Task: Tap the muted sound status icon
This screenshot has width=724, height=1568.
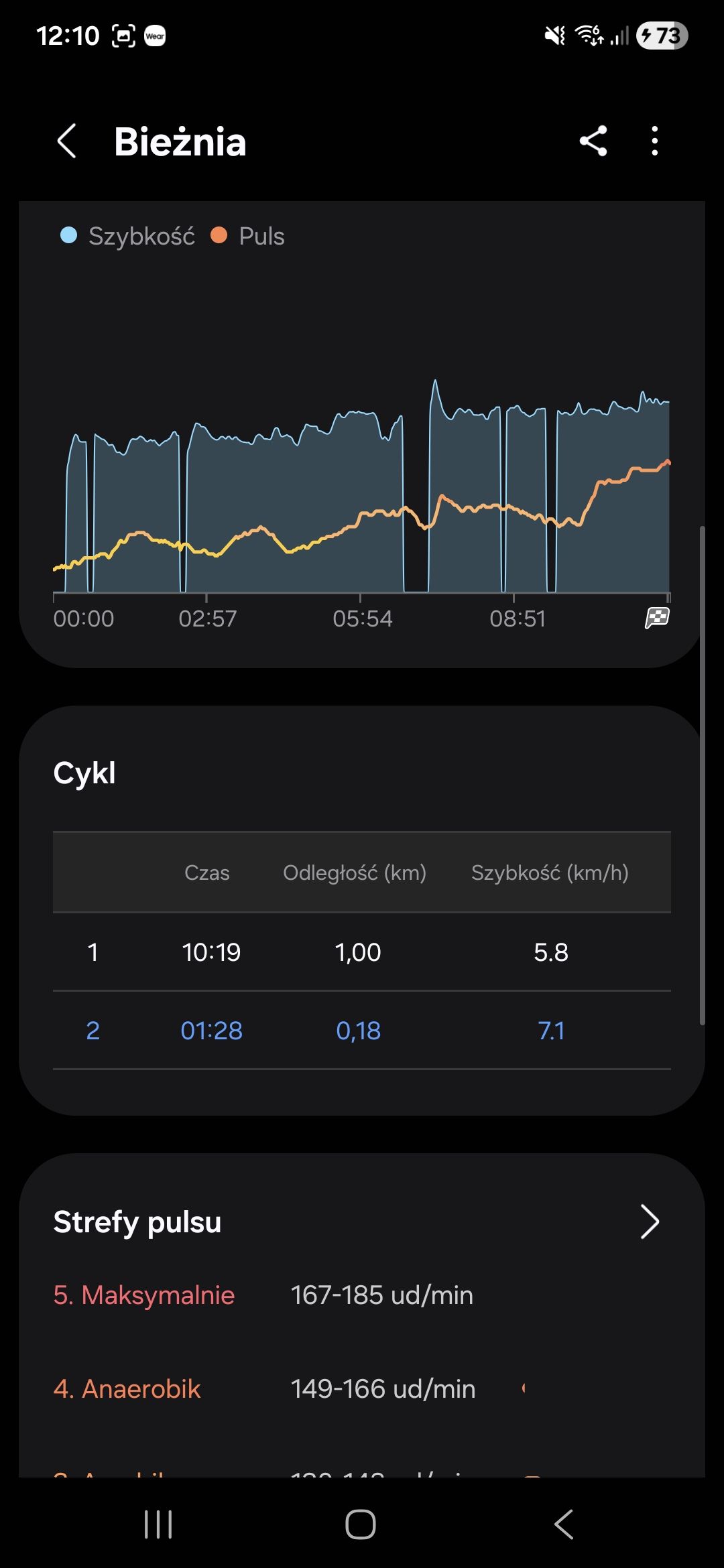Action: pyautogui.click(x=554, y=36)
